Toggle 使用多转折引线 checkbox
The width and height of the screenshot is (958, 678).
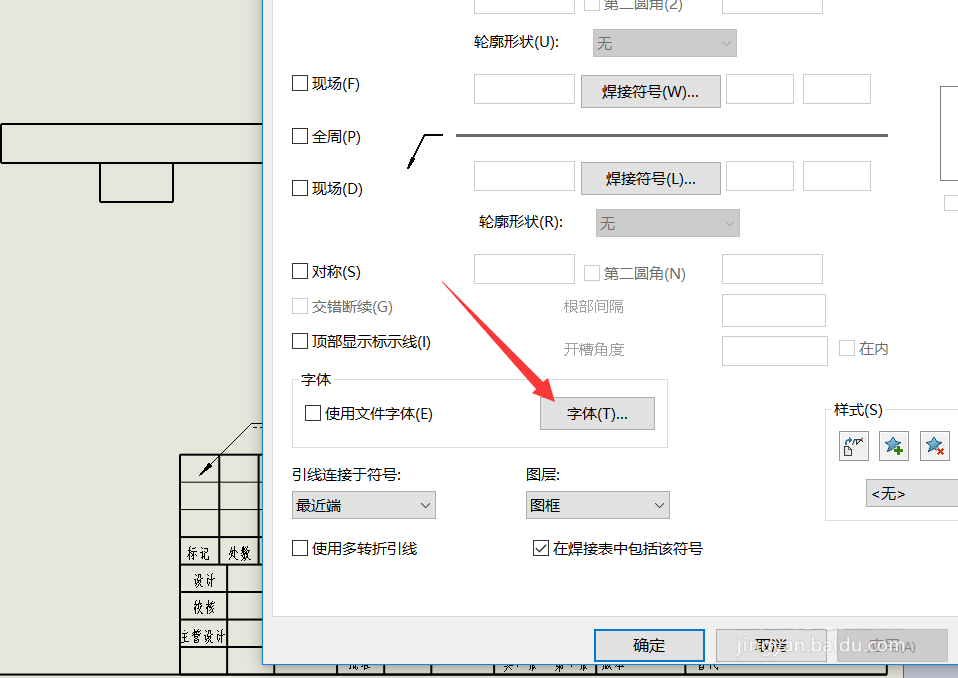[299, 549]
